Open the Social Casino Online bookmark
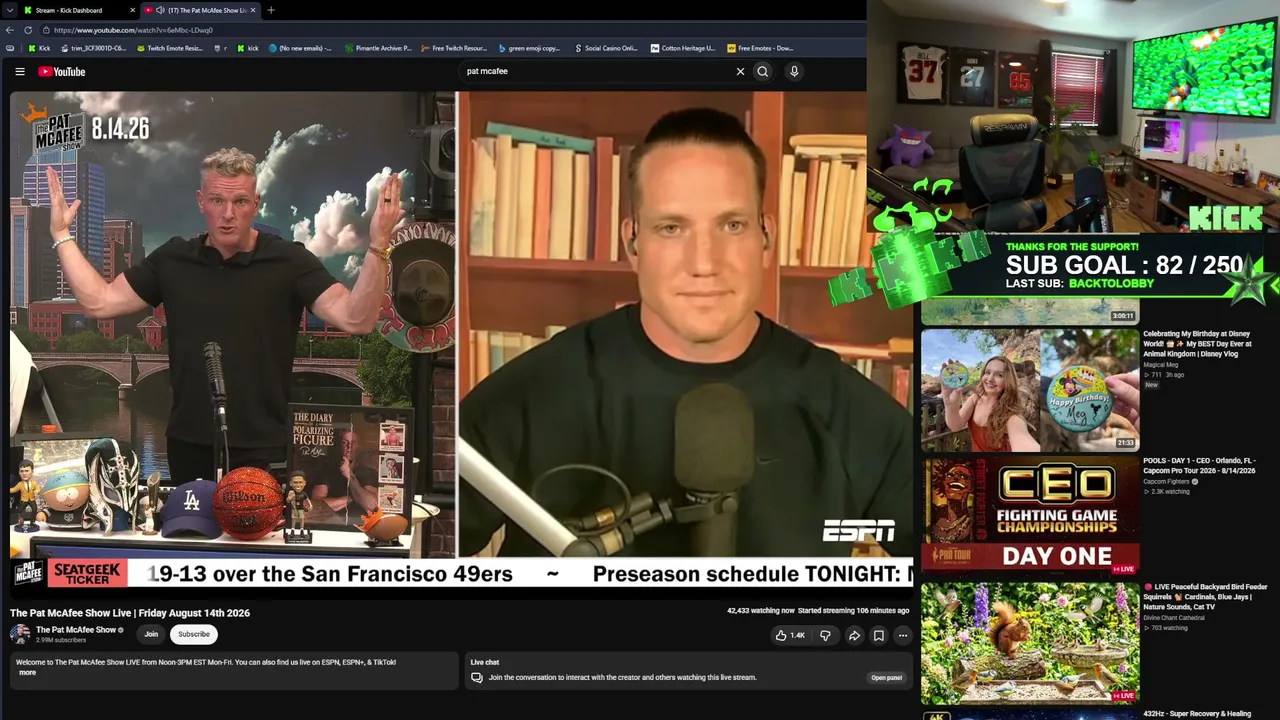1280x720 pixels. [x=606, y=48]
